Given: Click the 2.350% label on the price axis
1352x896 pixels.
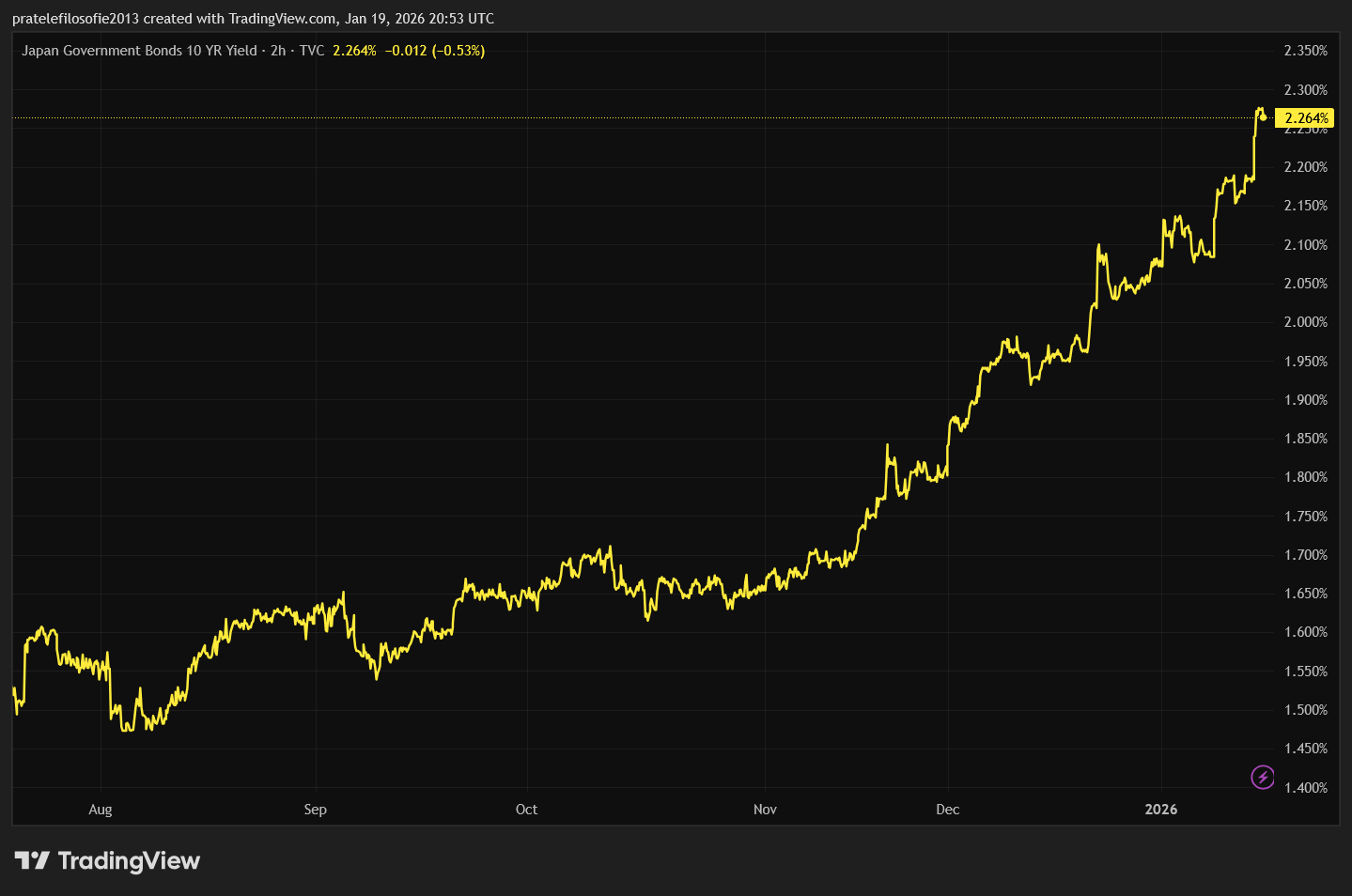Looking at the screenshot, I should (x=1305, y=51).
